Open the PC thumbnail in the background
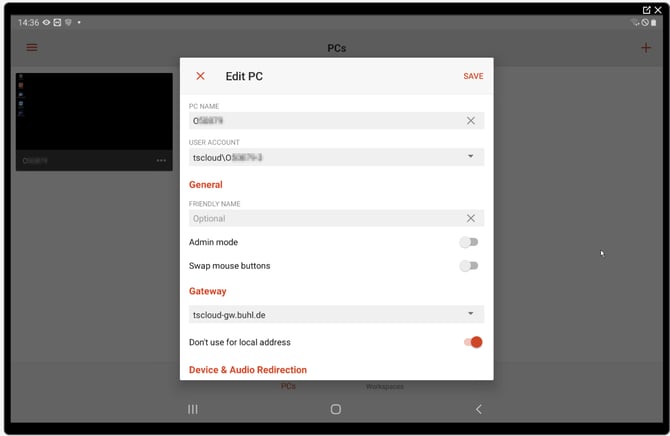Screen dimensions: 670x436 click(x=94, y=112)
